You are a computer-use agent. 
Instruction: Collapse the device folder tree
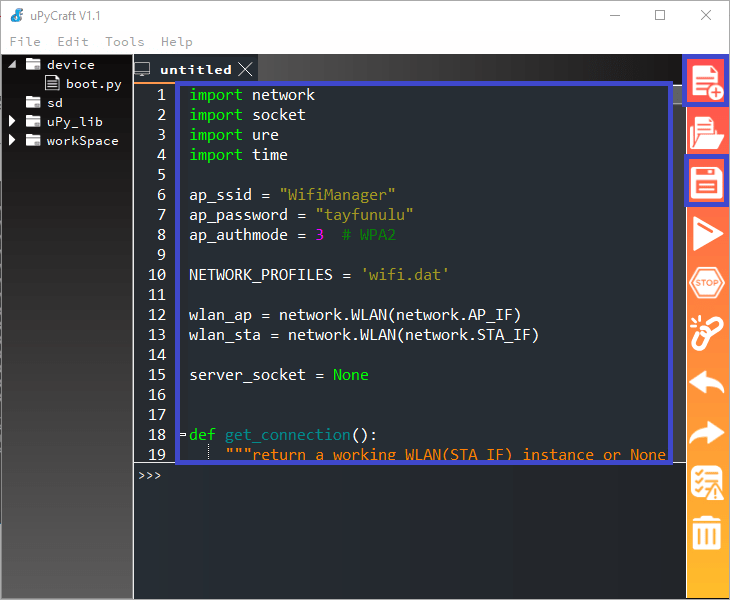point(13,65)
